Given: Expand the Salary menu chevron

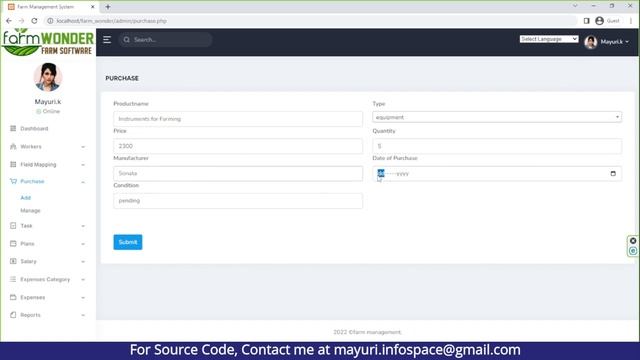Looking at the screenshot, I should tap(83, 262).
